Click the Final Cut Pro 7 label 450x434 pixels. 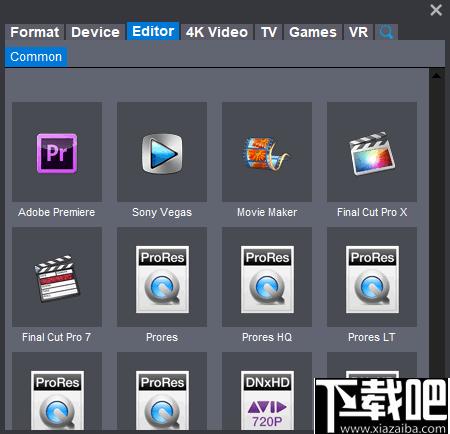point(56,337)
